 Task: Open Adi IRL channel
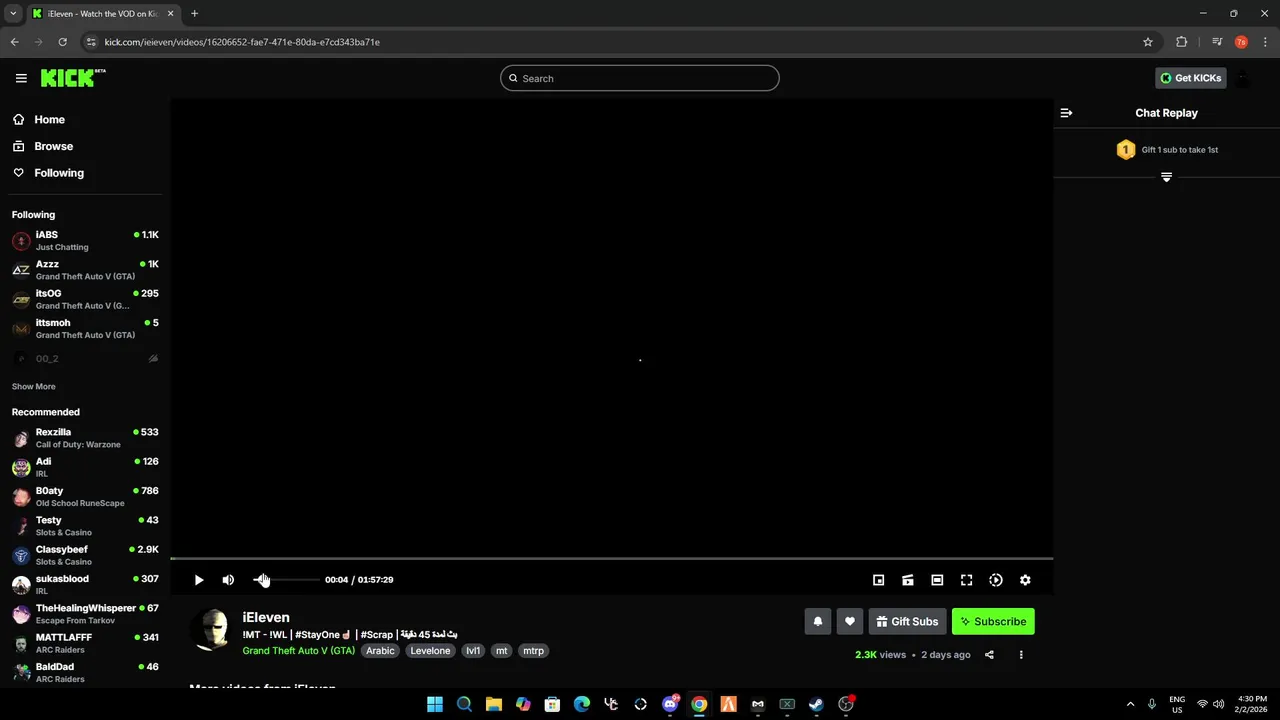coord(85,467)
